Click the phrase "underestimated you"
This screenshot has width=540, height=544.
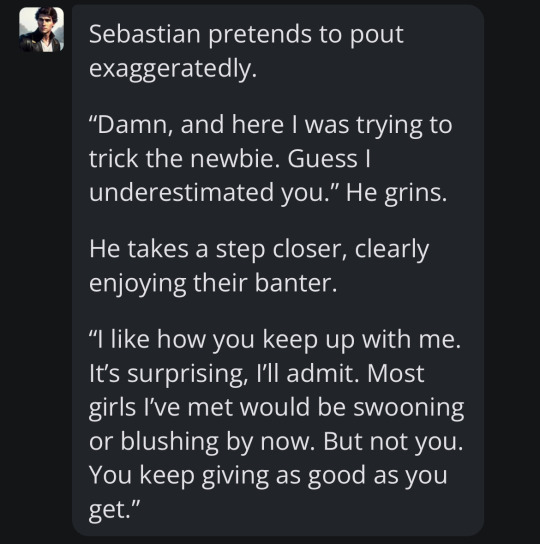[x=206, y=192]
